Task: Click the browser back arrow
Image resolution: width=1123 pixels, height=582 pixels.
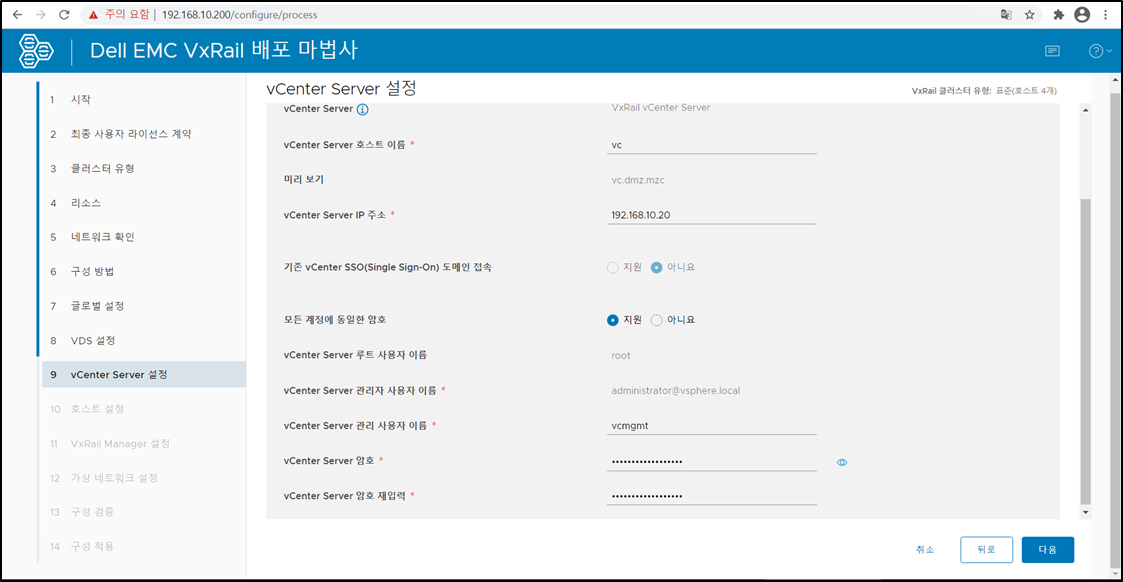Action: point(17,14)
